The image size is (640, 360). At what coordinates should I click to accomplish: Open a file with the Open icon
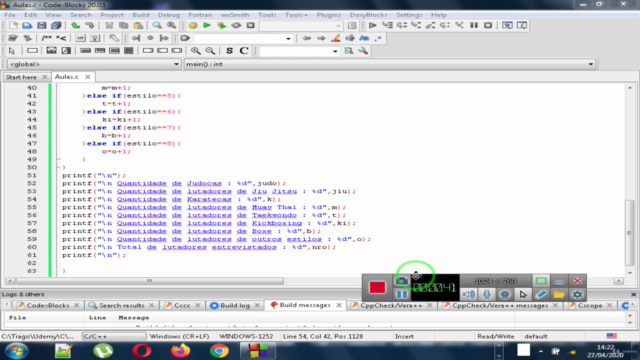[x=27, y=25]
